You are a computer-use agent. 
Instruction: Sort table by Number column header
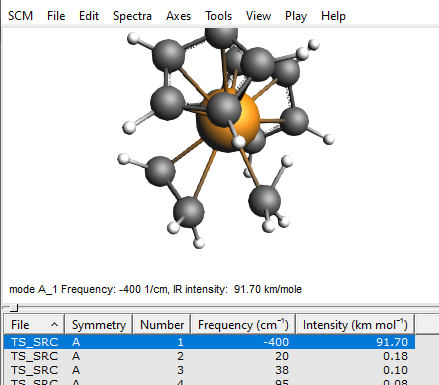(162, 324)
